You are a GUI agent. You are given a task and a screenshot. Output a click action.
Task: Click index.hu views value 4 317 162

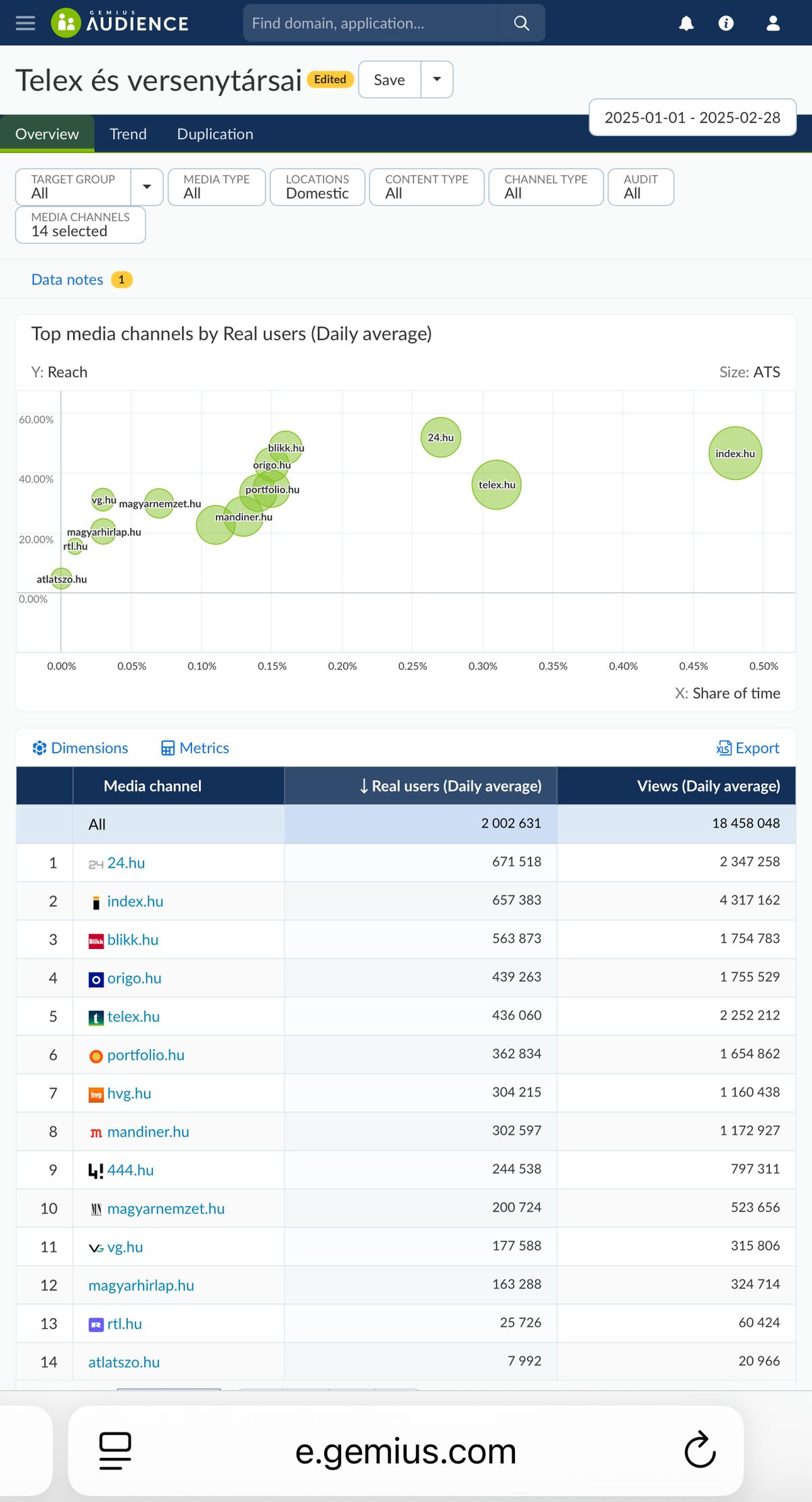(x=750, y=900)
